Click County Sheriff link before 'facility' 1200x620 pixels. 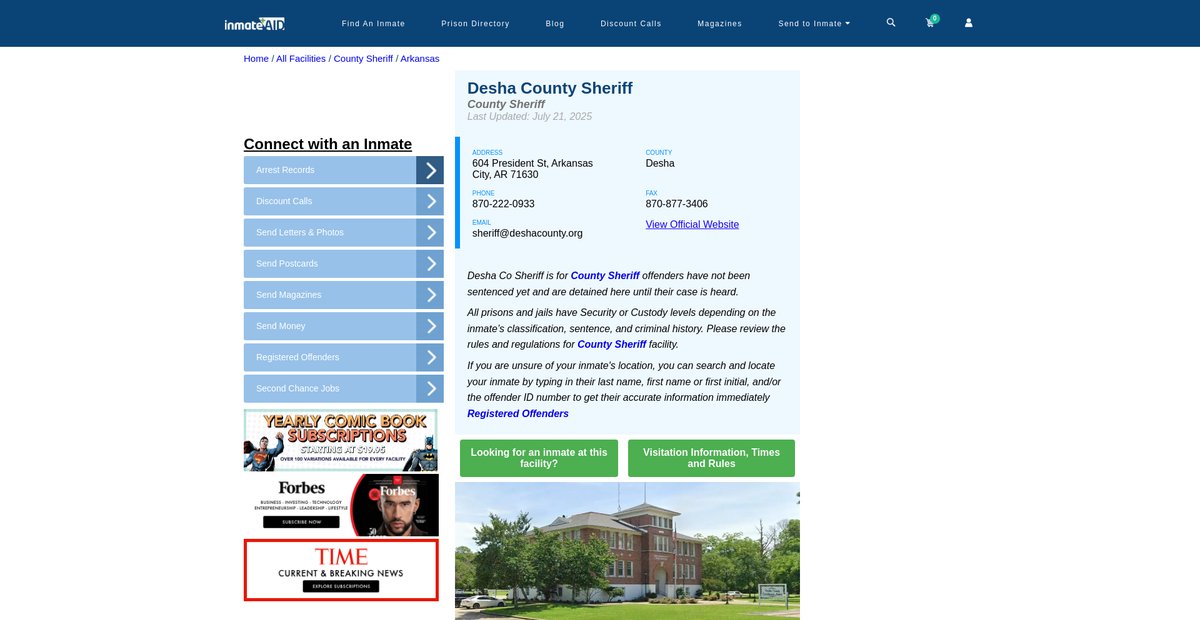point(612,345)
